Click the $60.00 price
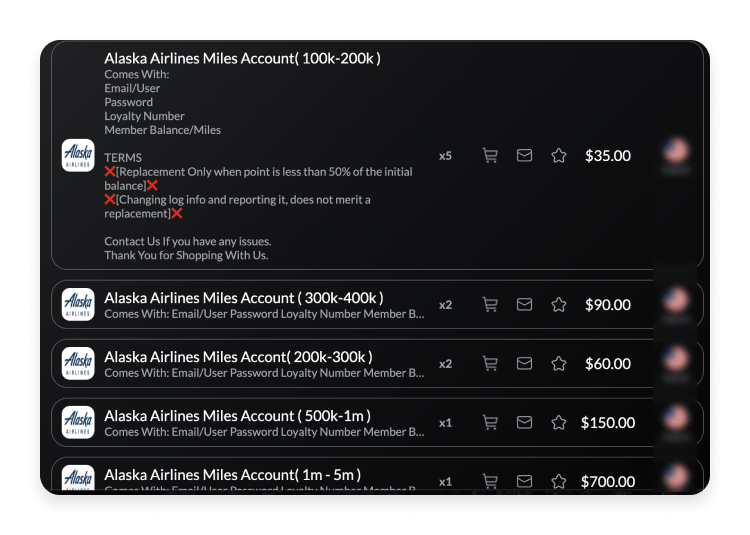This screenshot has width=750, height=535. 608,364
